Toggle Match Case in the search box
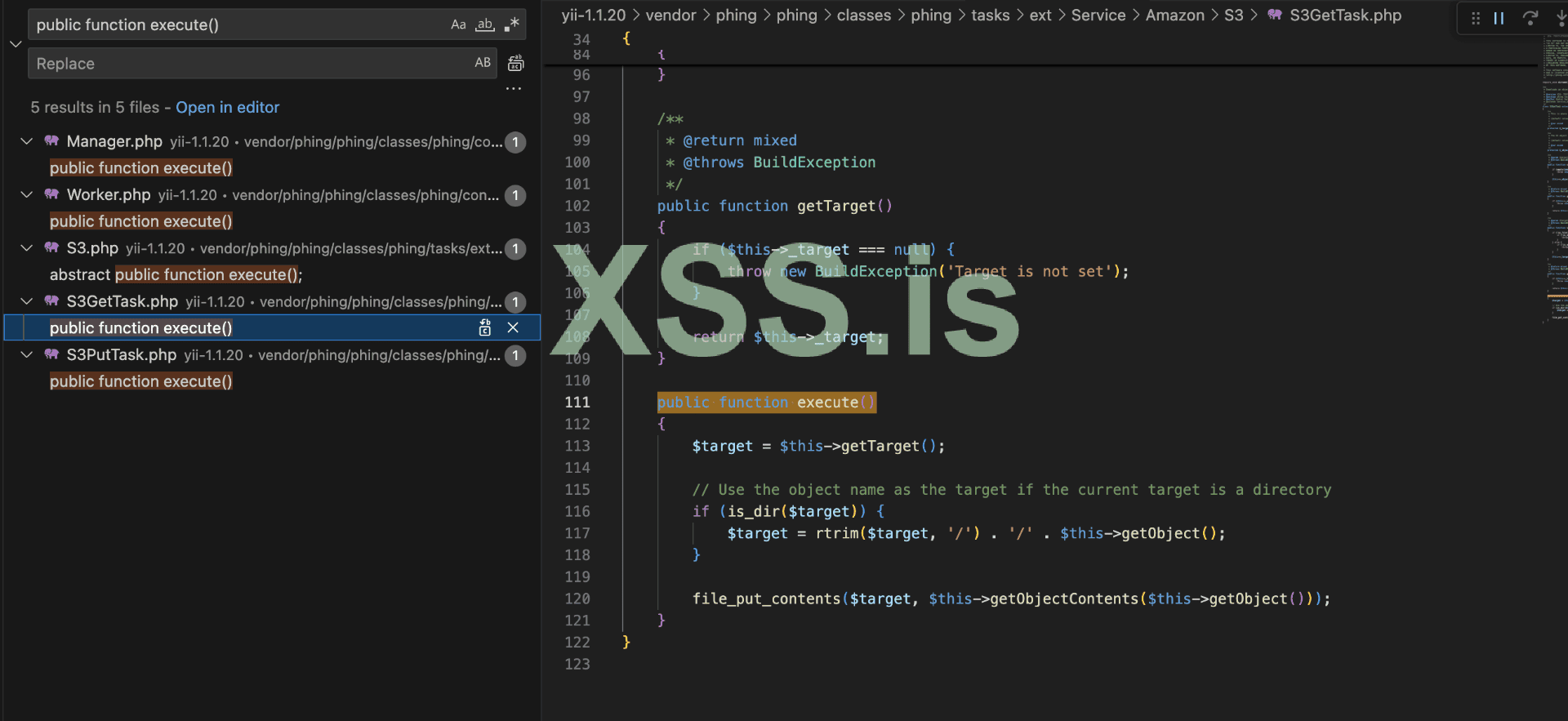The image size is (1568, 721). point(458,24)
